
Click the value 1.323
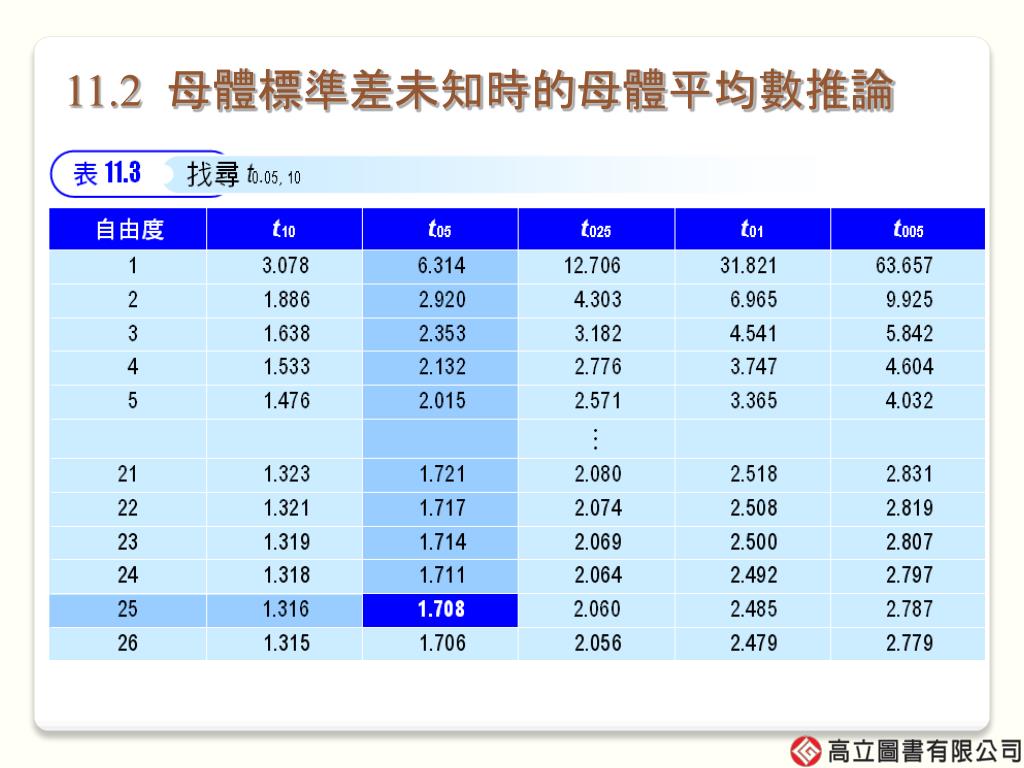[x=286, y=474]
